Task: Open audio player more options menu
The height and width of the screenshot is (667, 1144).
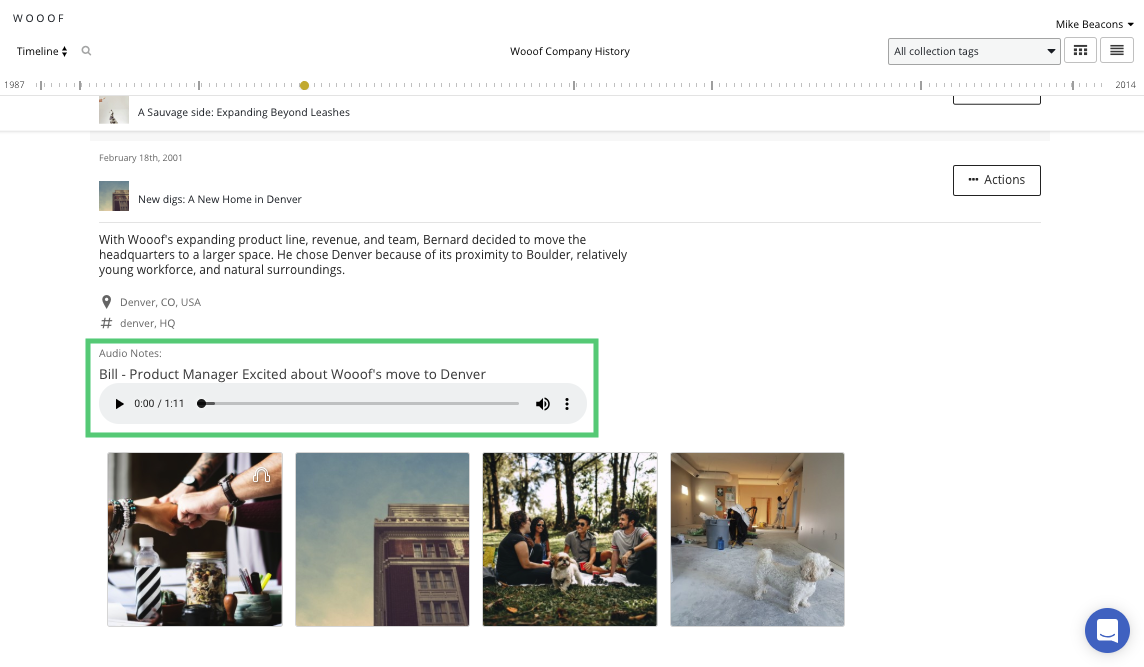Action: pos(567,404)
